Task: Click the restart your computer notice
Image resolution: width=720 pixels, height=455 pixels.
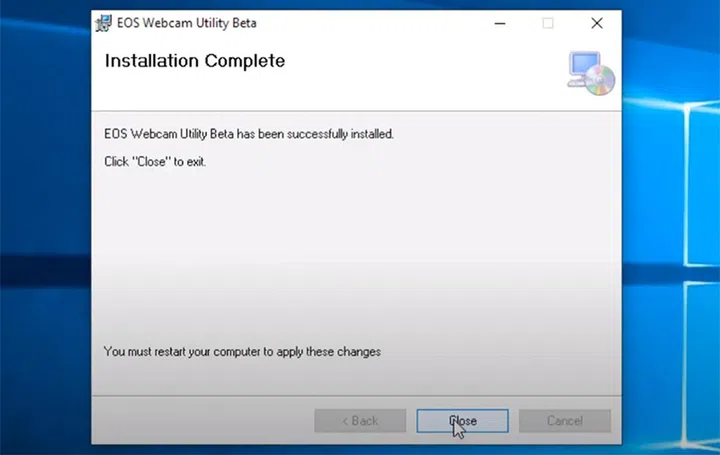Action: (x=242, y=352)
